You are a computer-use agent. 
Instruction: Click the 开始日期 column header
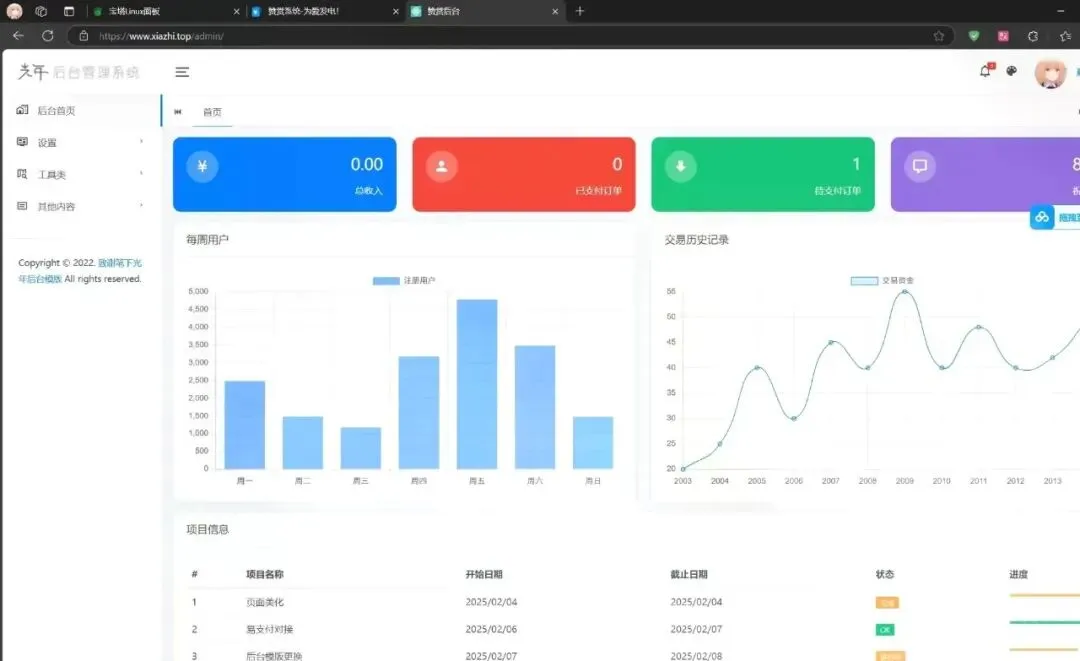(484, 574)
